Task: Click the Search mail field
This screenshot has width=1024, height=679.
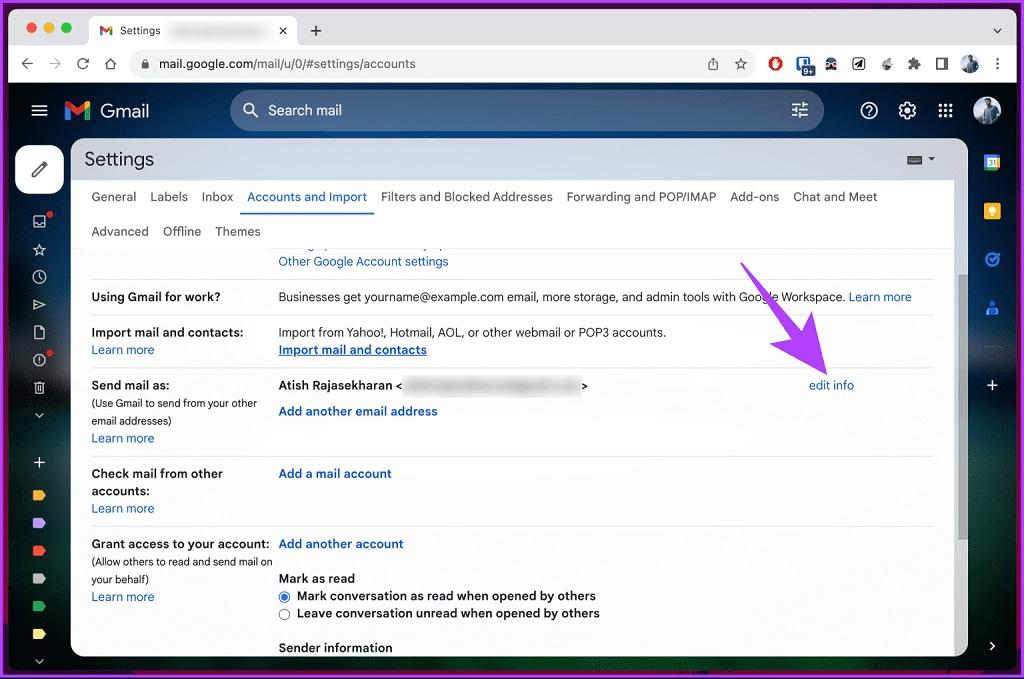Action: [x=526, y=110]
